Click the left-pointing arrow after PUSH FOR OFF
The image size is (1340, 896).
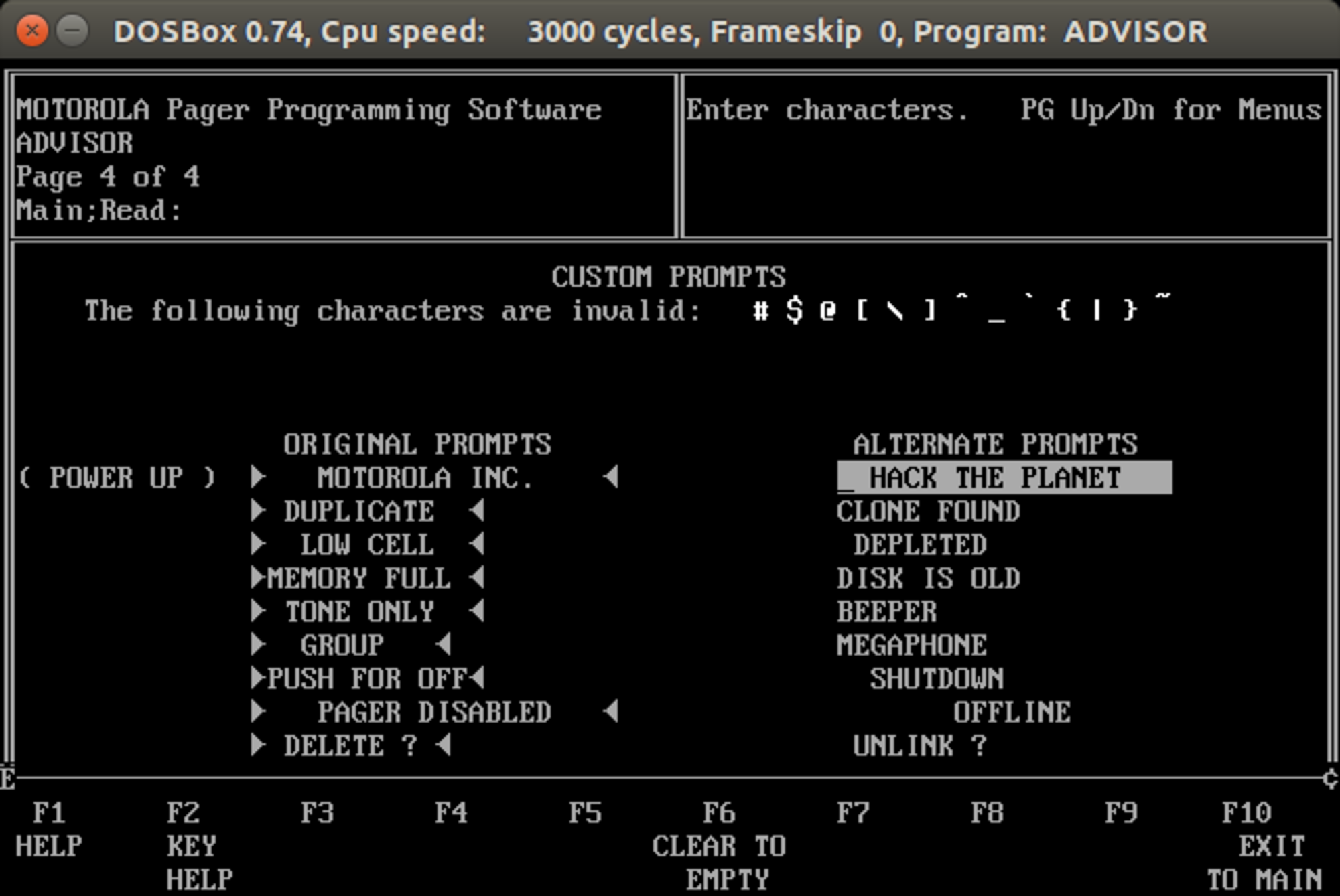[x=476, y=678]
